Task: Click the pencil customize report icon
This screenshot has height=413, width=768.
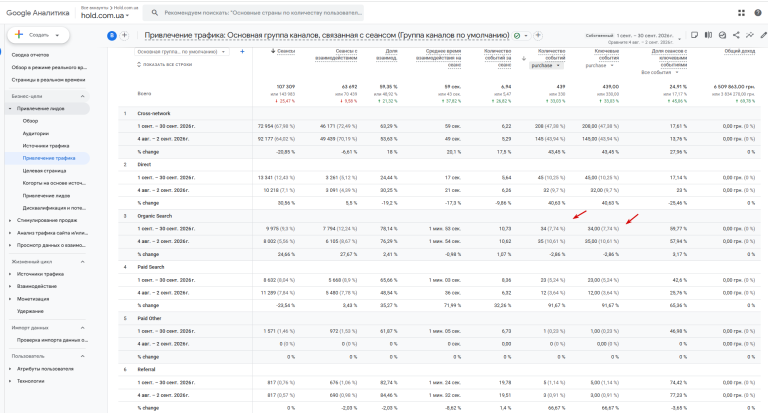Action: (764, 35)
